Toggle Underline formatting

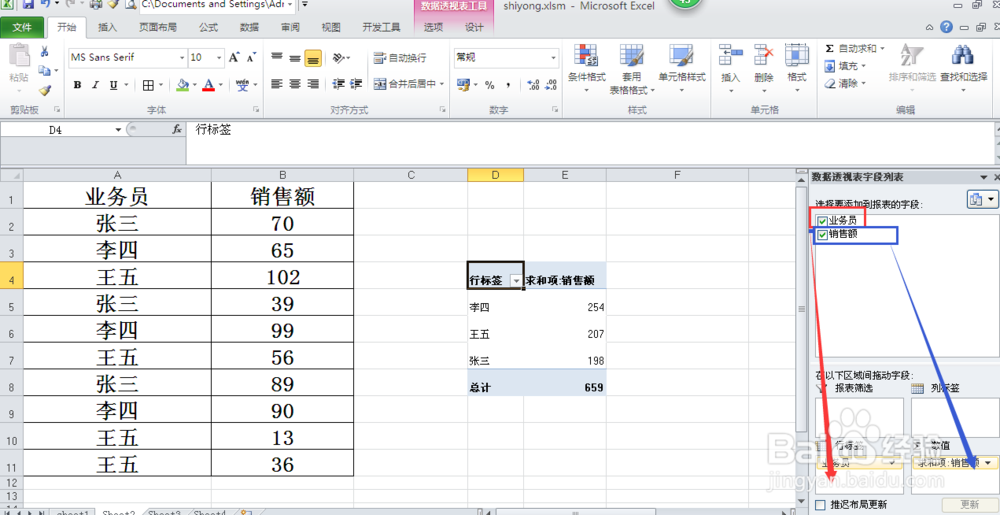coord(114,85)
